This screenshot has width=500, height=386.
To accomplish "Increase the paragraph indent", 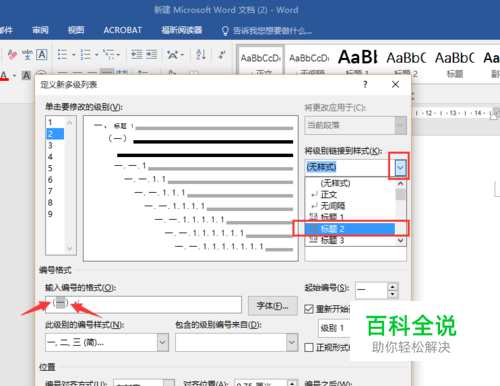I will (151, 54).
